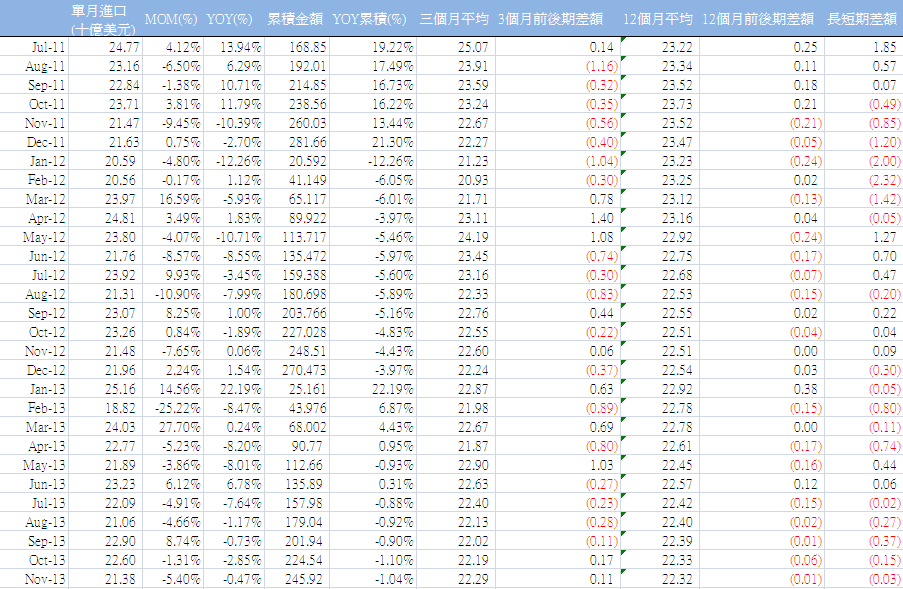Click the Jan-12 row label
This screenshot has height=589, width=903.
48,161
